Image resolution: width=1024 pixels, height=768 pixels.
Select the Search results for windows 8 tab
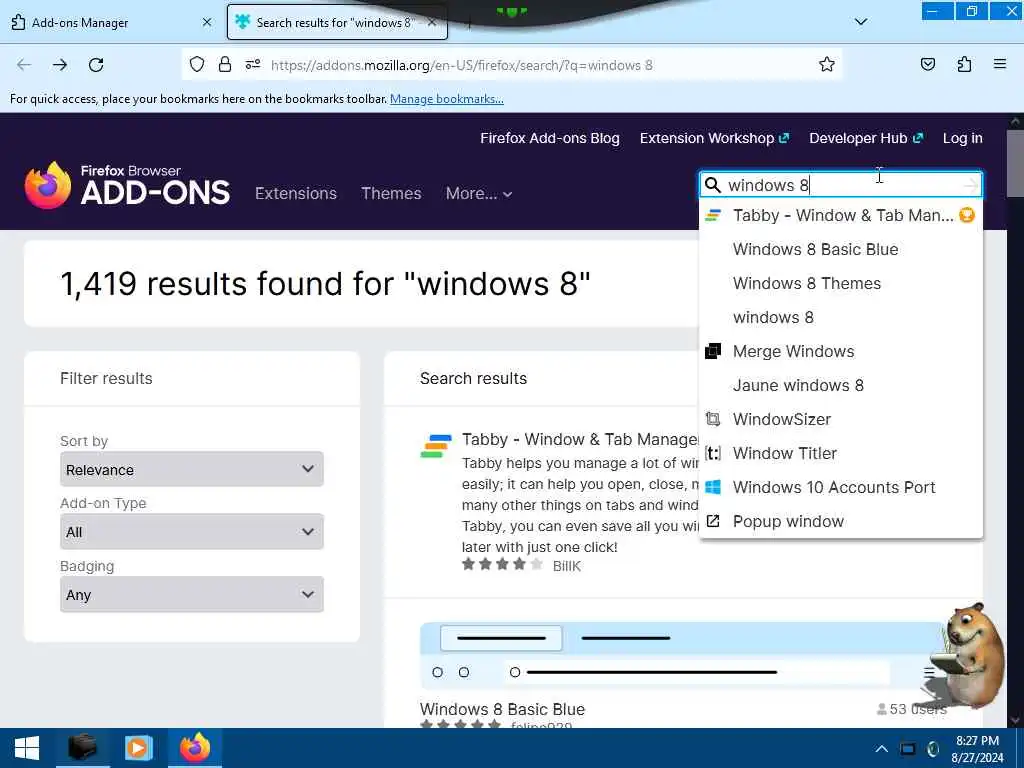337,22
